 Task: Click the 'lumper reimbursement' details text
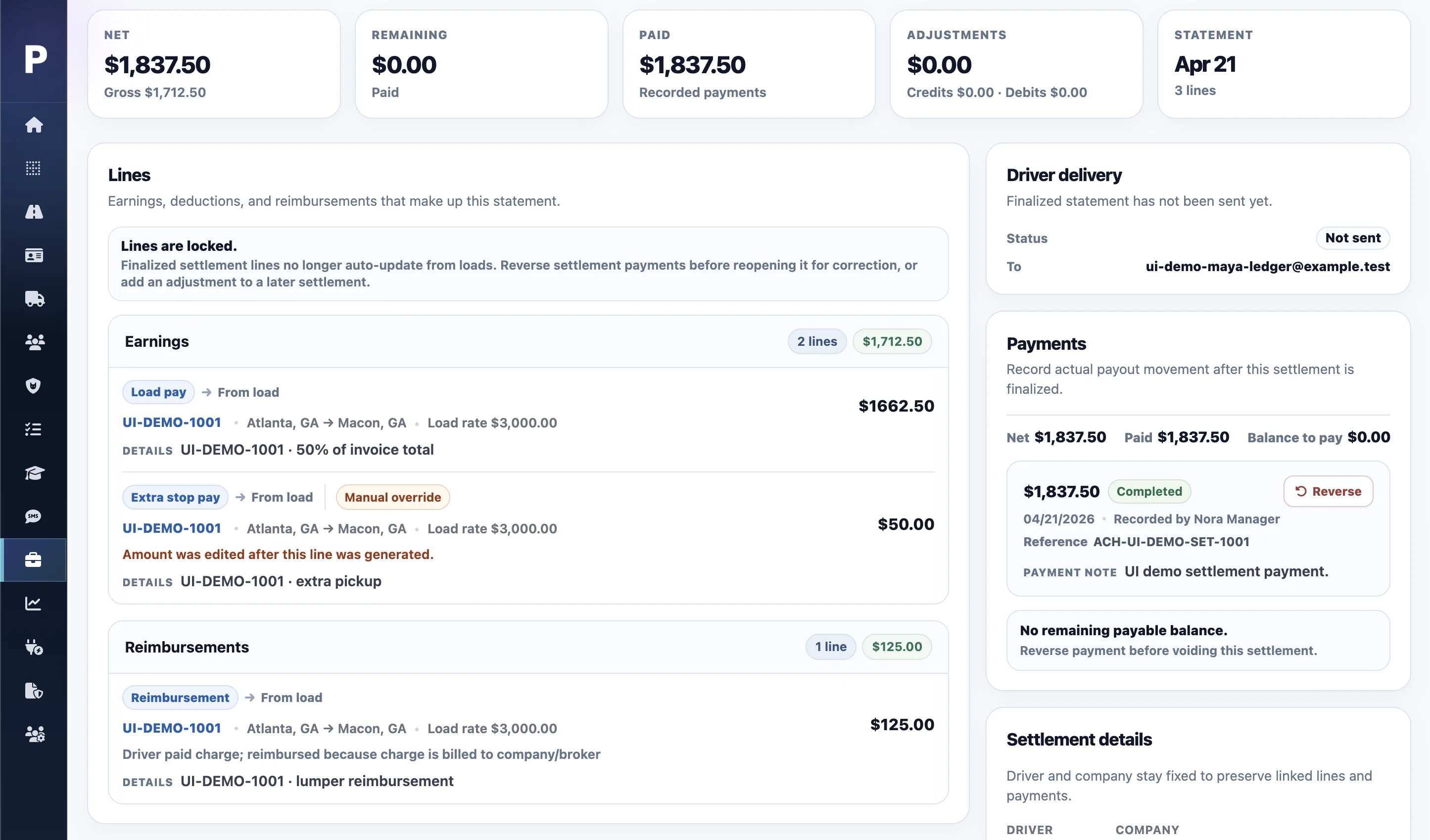[x=375, y=781]
